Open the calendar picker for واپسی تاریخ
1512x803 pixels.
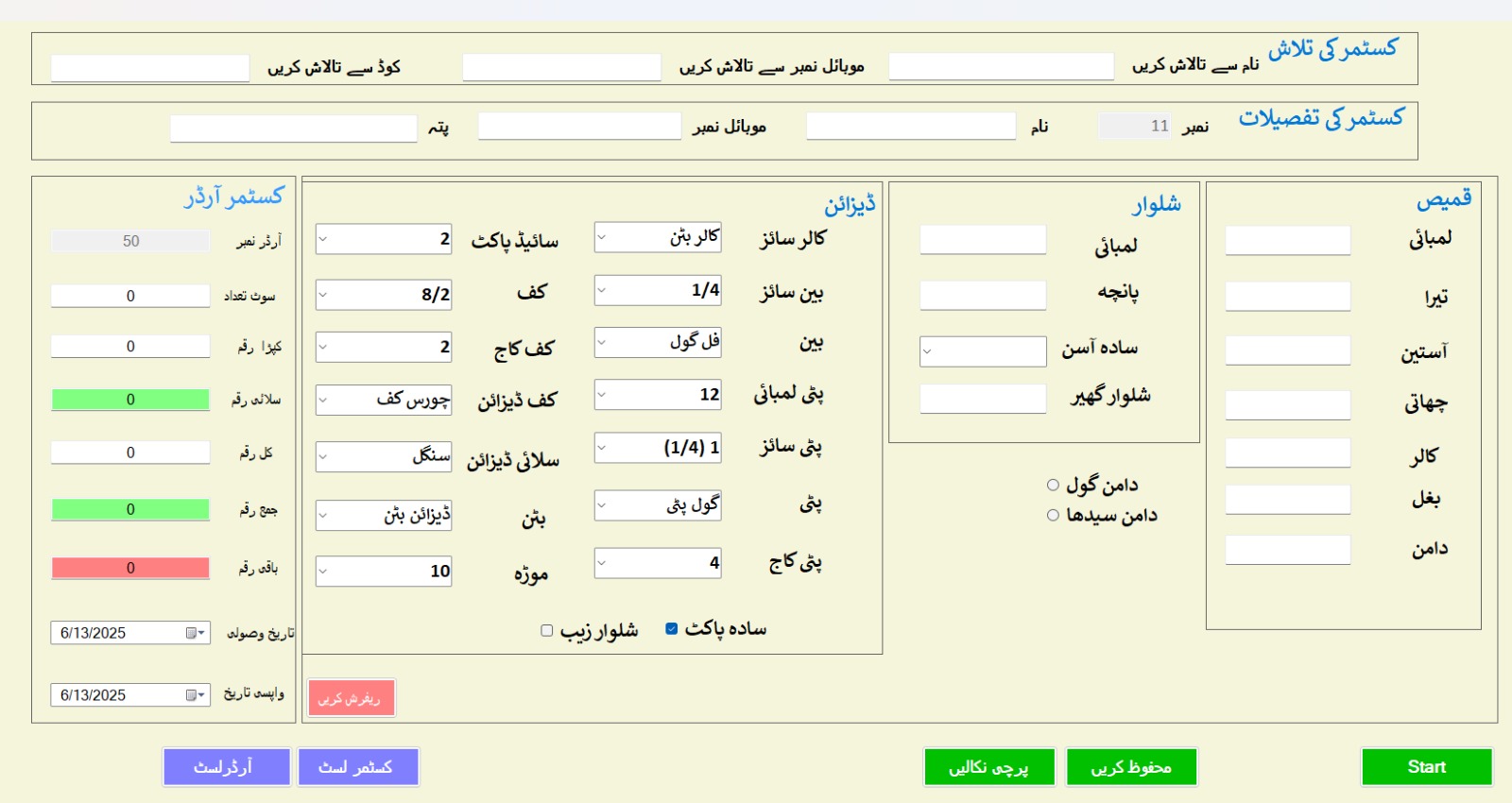[x=196, y=695]
